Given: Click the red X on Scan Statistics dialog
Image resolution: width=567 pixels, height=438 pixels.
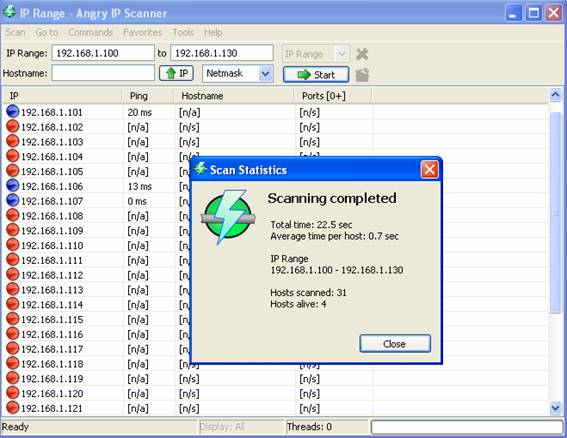Looking at the screenshot, I should point(430,169).
